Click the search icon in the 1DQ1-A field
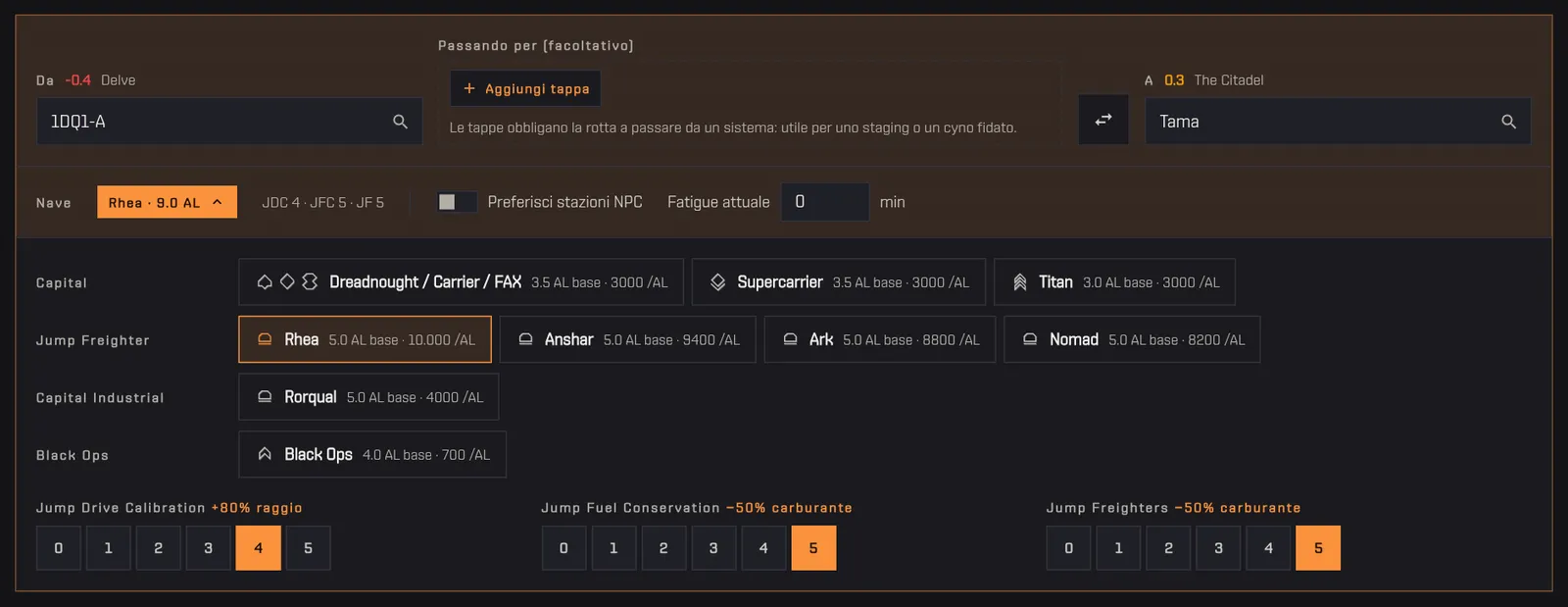Image resolution: width=1568 pixels, height=607 pixels. (x=400, y=122)
